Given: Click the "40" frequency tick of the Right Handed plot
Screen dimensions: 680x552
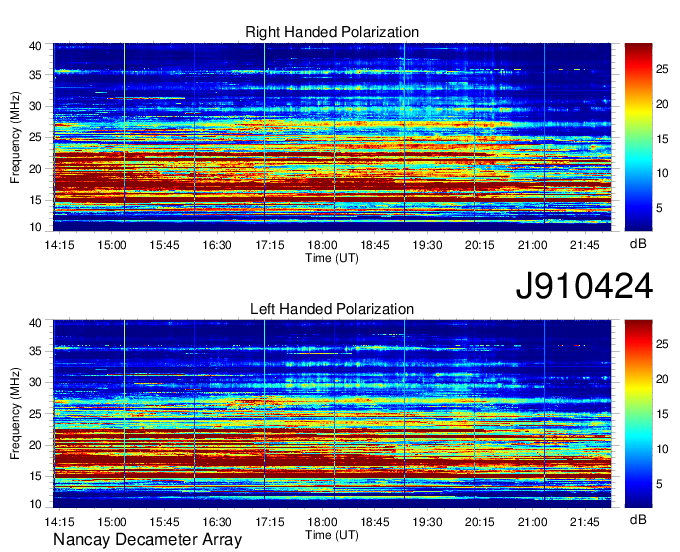Looking at the screenshot, I should click(x=35, y=46).
